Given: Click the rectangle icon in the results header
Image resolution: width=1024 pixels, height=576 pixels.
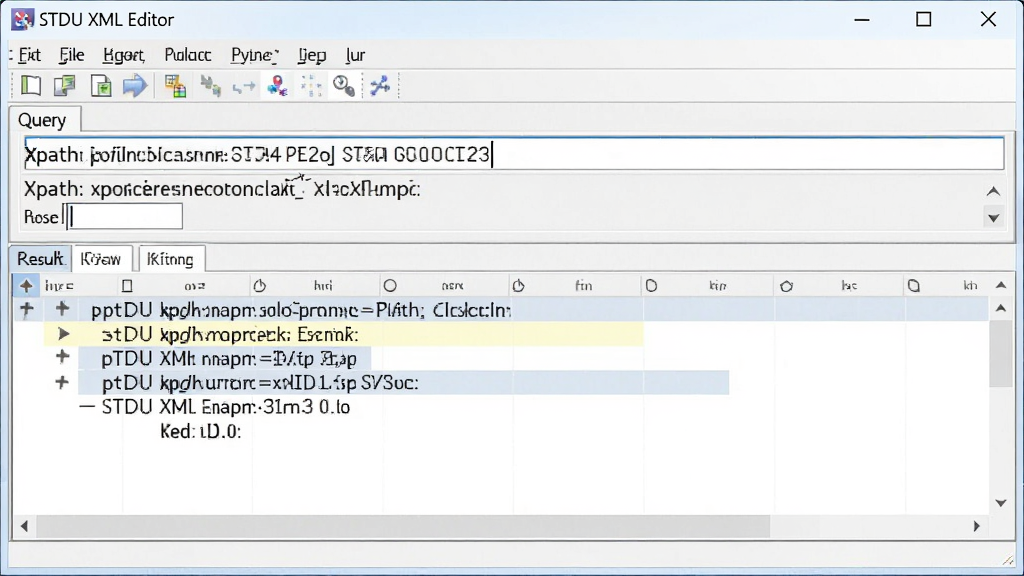Looking at the screenshot, I should click(127, 285).
